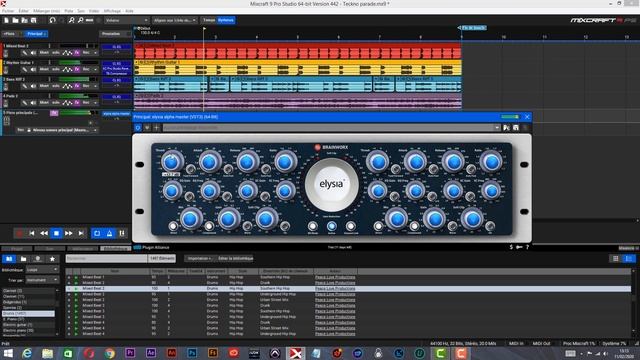The height and width of the screenshot is (360, 640).
Task: Open the Bibliothèque Loops dropdown
Action: coord(42,270)
